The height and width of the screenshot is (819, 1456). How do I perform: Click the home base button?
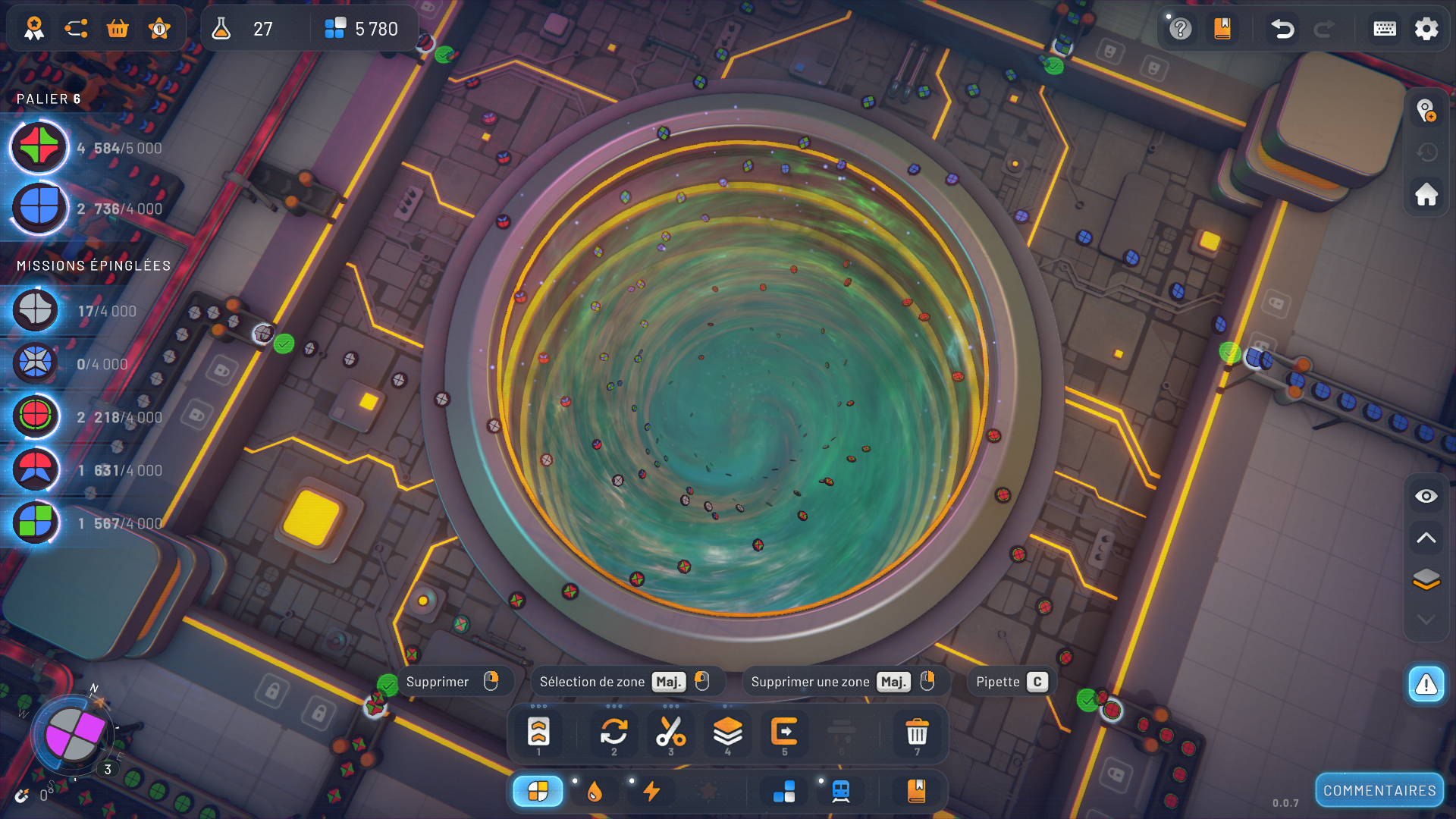pos(1426,194)
